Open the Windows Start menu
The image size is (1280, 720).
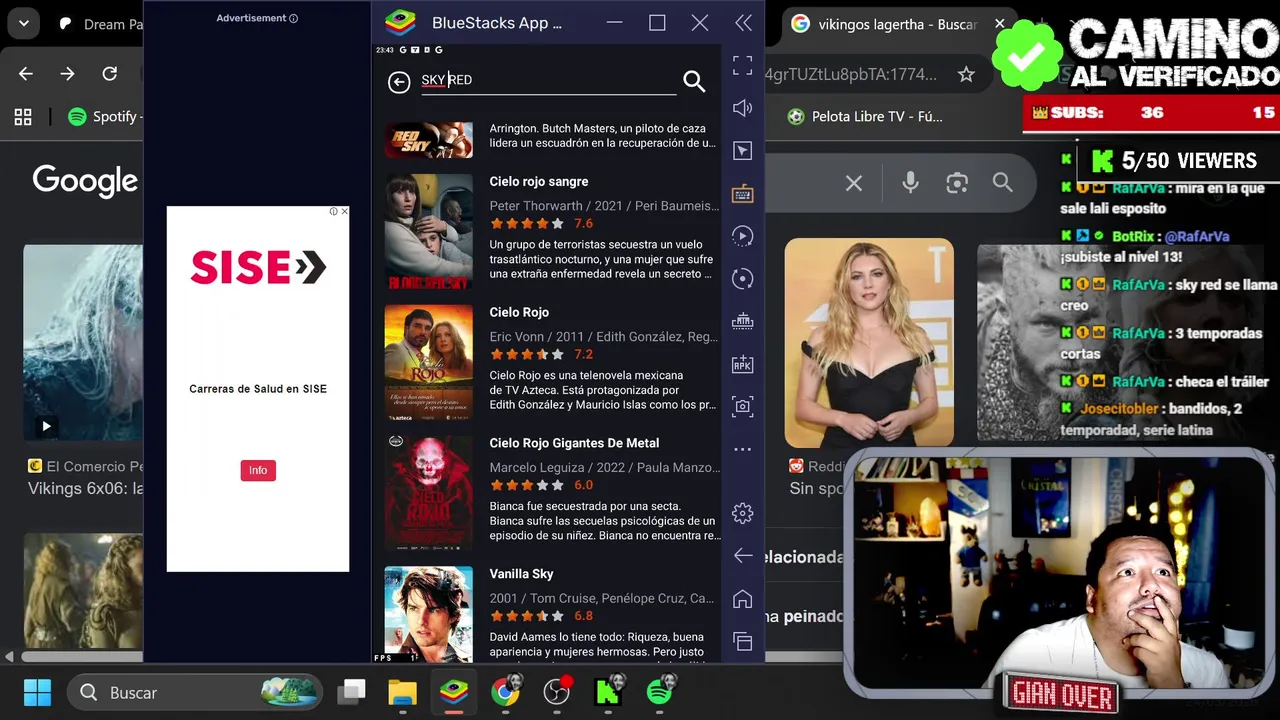pos(37,692)
